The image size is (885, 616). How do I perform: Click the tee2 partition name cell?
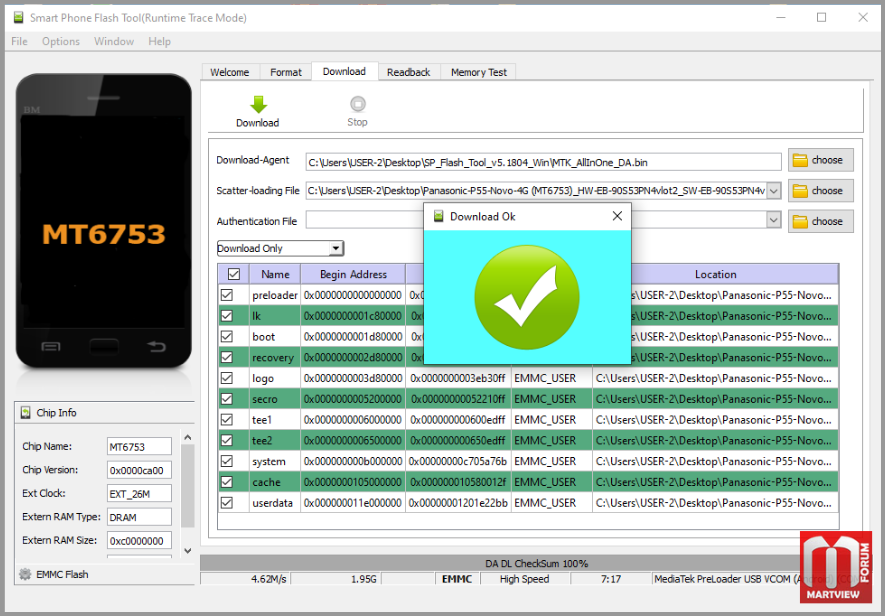pyautogui.click(x=275, y=440)
